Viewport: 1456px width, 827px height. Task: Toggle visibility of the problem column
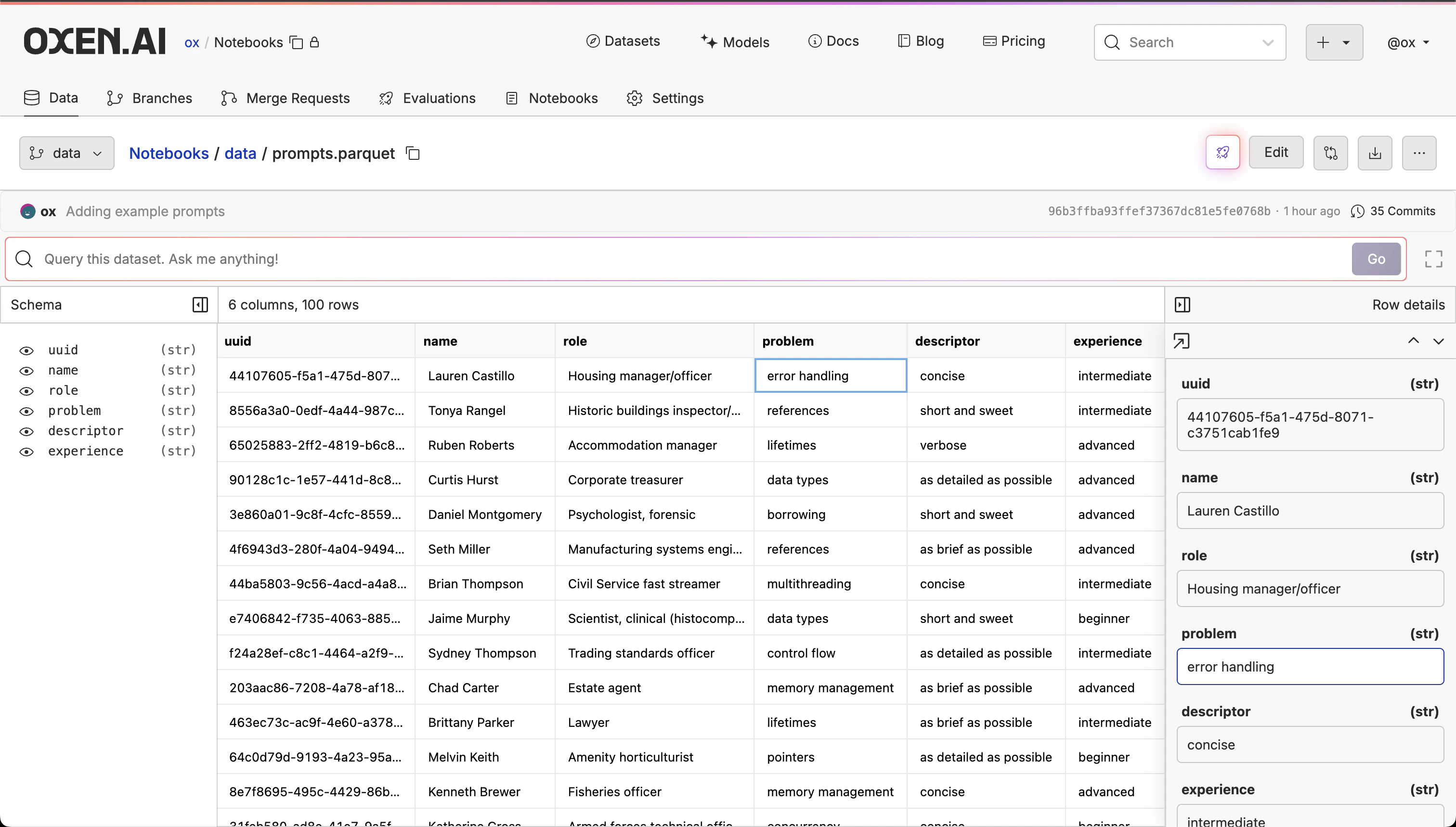(26, 411)
